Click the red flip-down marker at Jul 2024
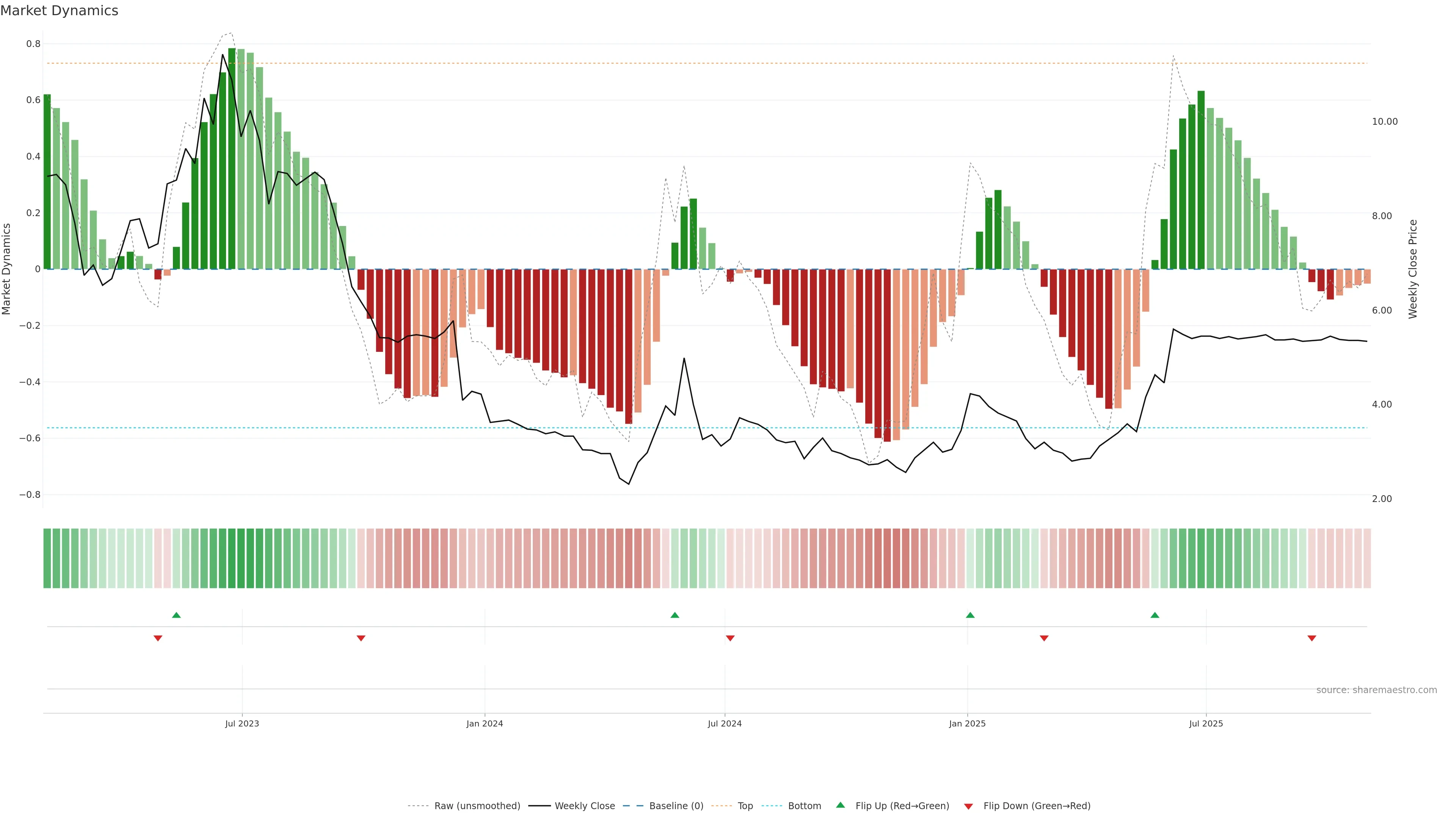1456x819 pixels. [730, 638]
